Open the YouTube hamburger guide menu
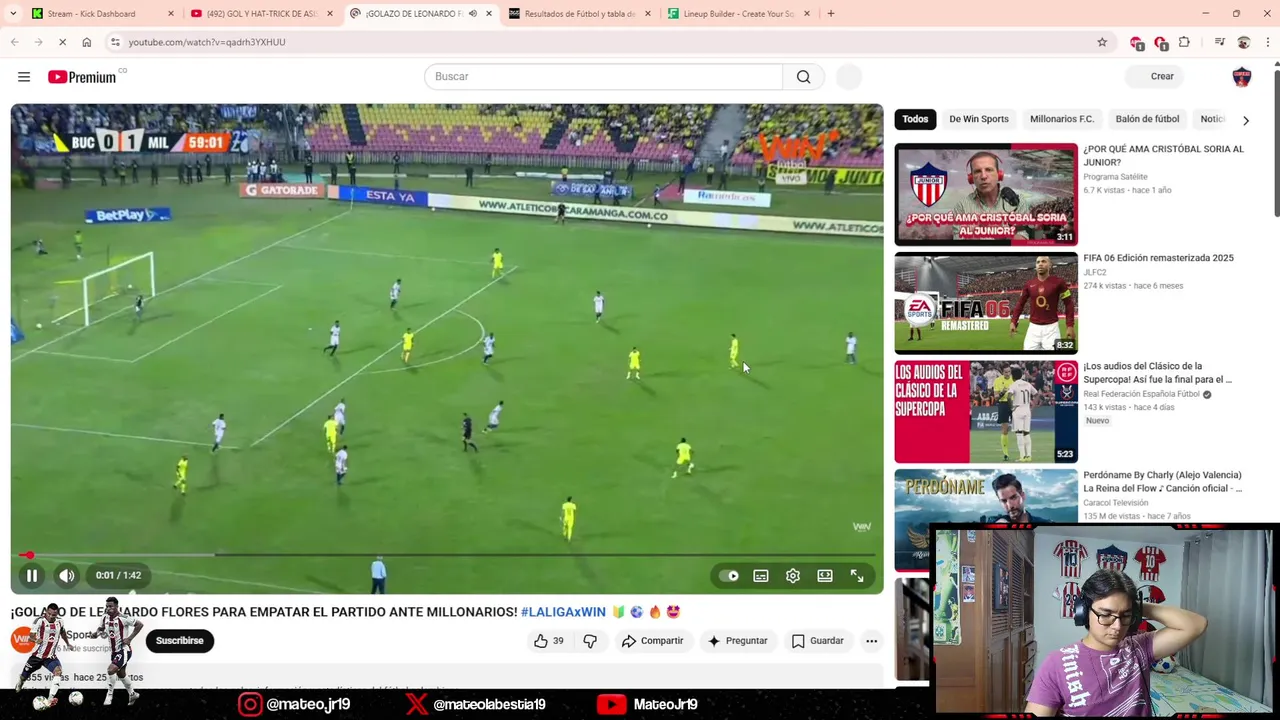The height and width of the screenshot is (720, 1280). pyautogui.click(x=24, y=77)
